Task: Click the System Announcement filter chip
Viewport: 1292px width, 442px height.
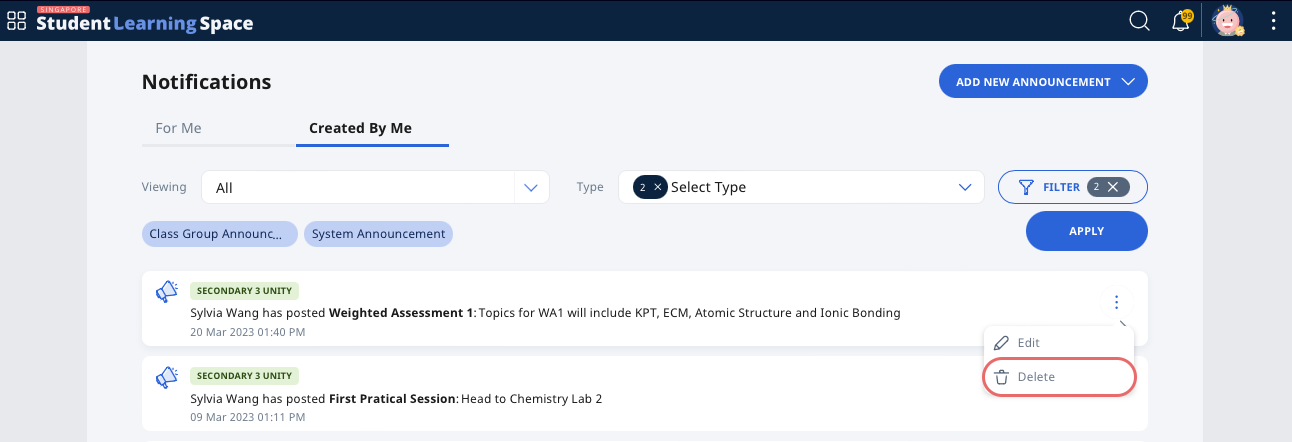Action: (378, 234)
